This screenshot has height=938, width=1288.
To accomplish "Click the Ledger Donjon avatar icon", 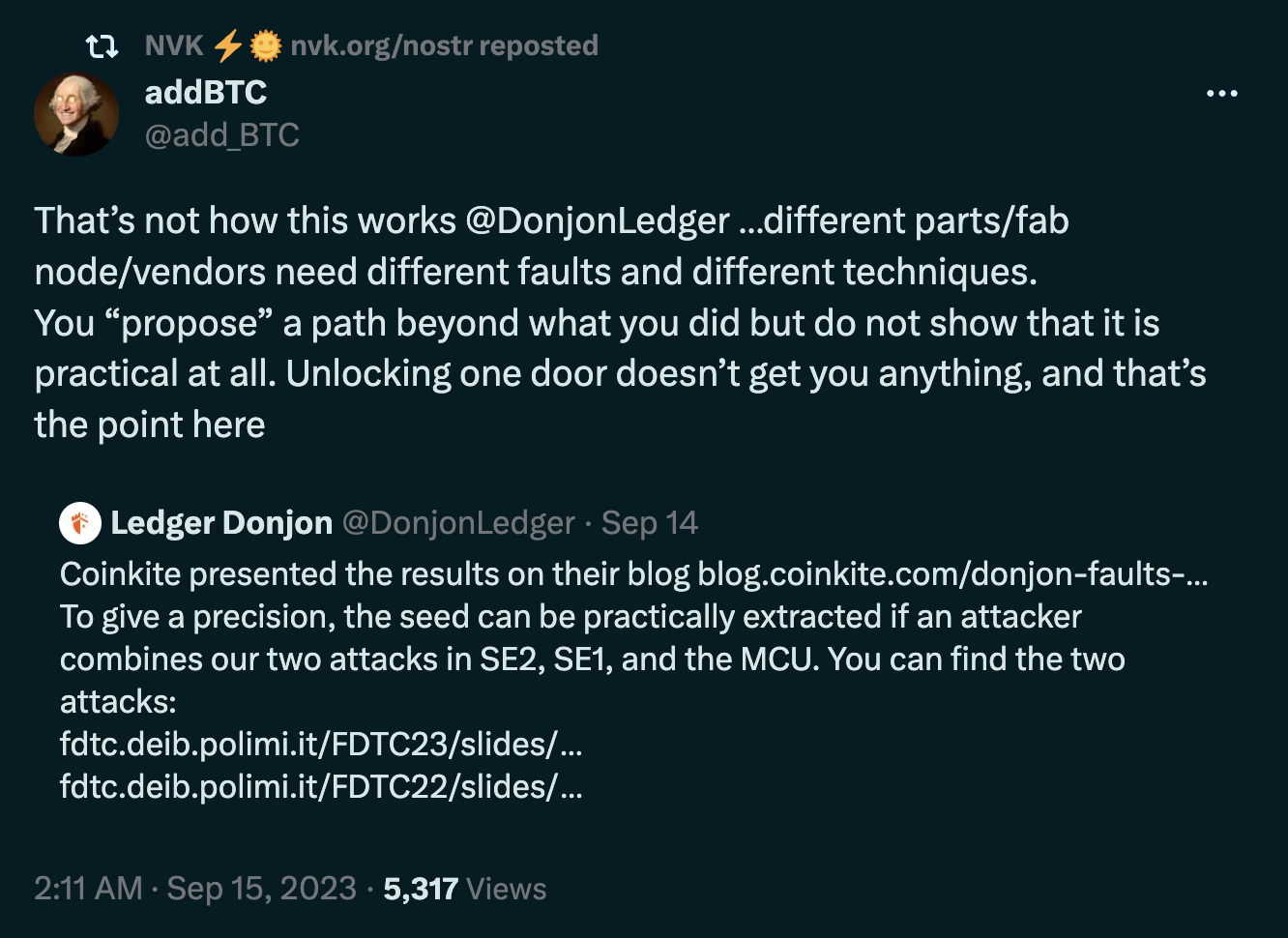I will pos(80,523).
